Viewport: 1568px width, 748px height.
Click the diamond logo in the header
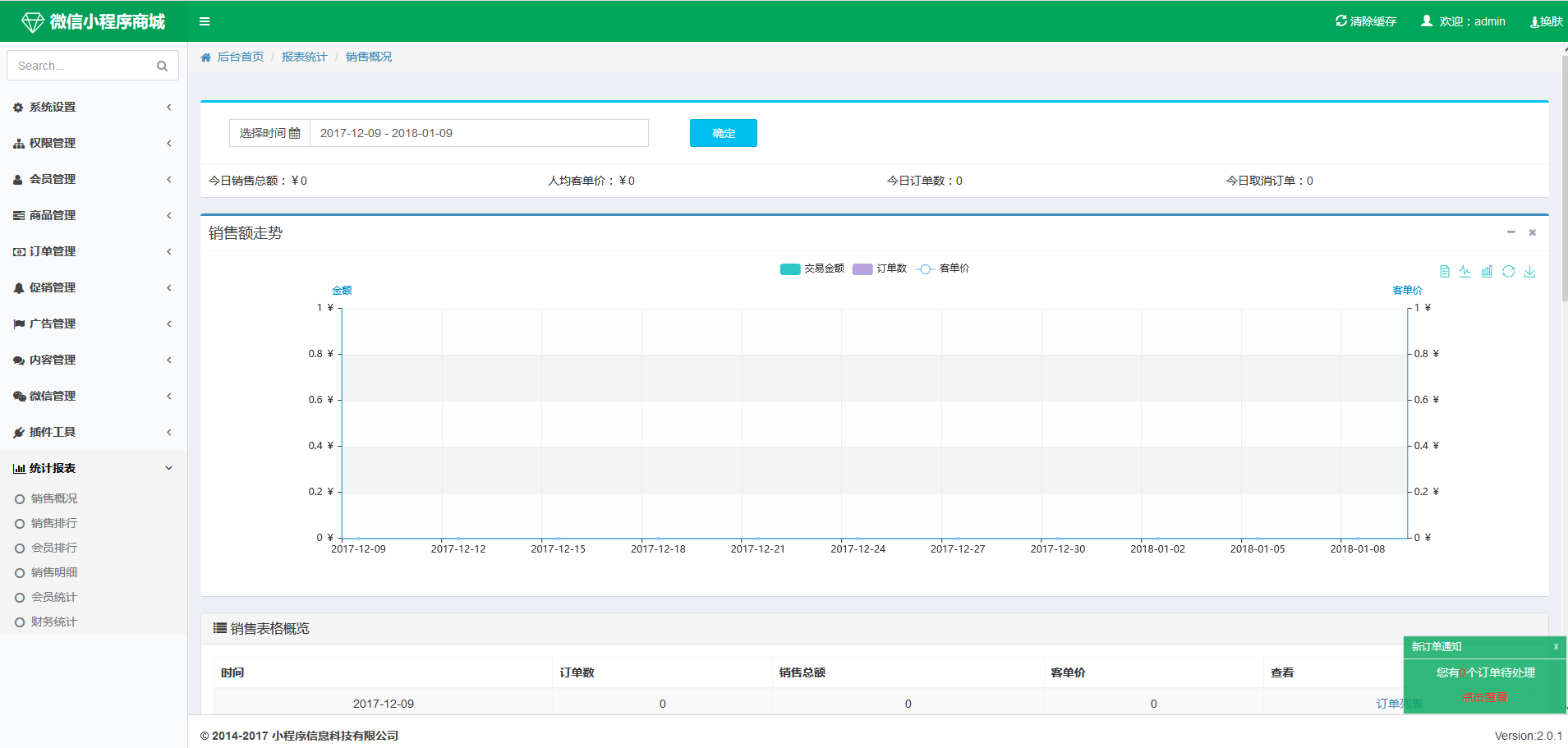tap(33, 22)
